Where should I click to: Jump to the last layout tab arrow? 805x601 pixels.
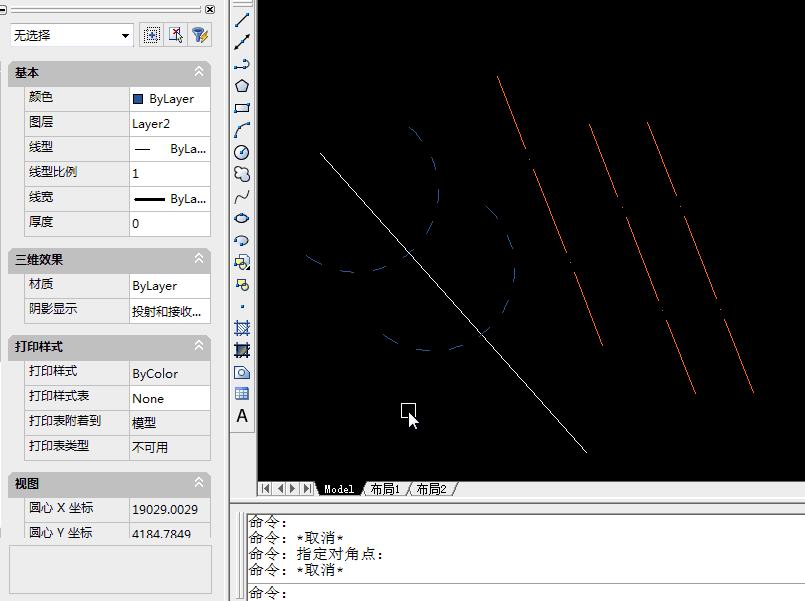307,489
